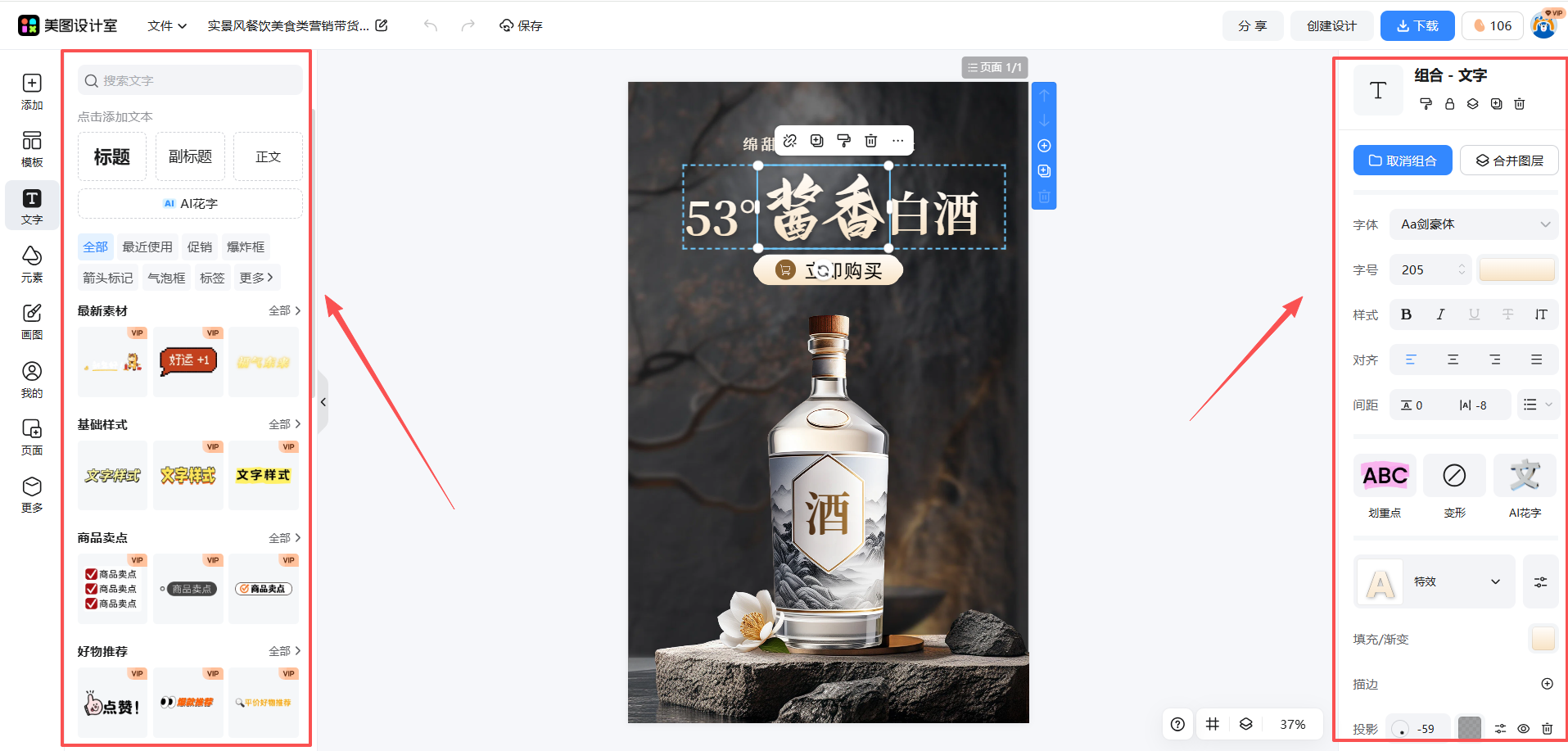Open the 画图 drawing tool in sidebar
Screen dimensions: 1568x751
(32, 321)
